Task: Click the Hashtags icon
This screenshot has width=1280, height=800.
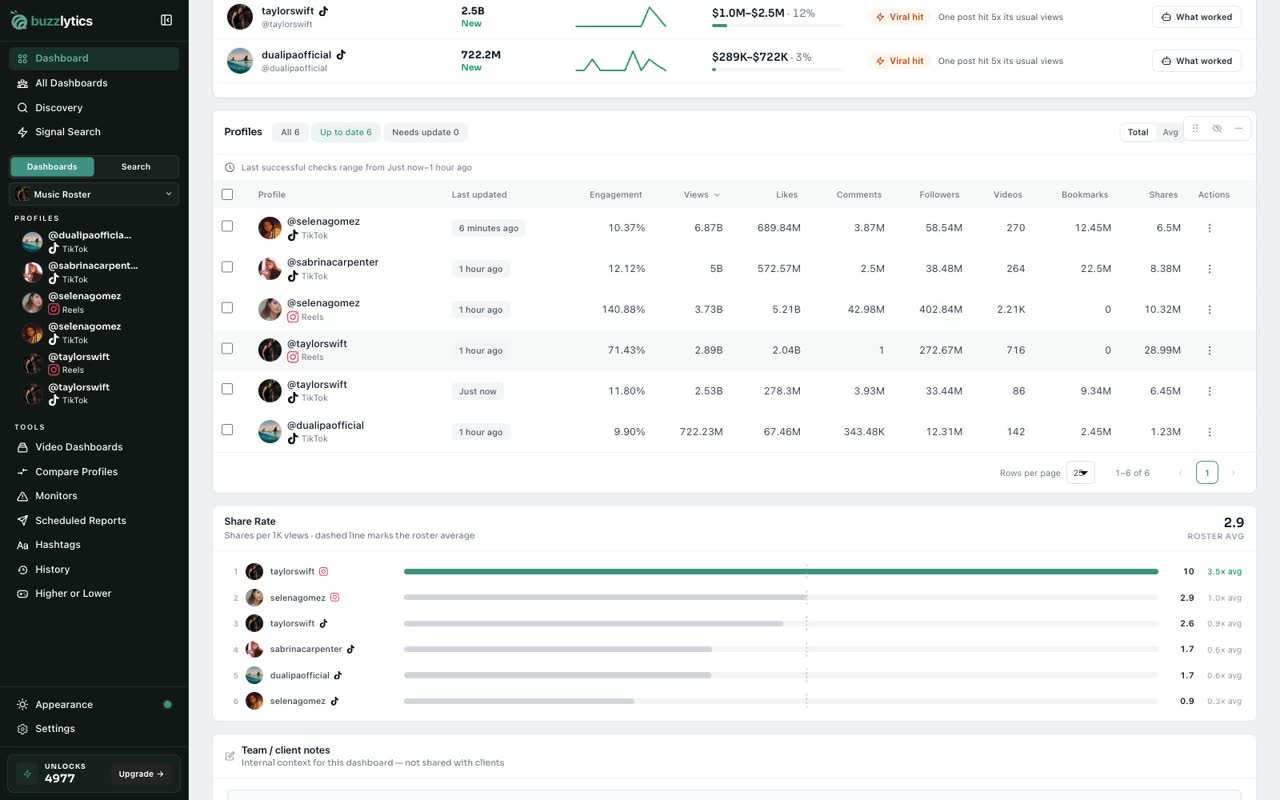Action: click(22, 545)
